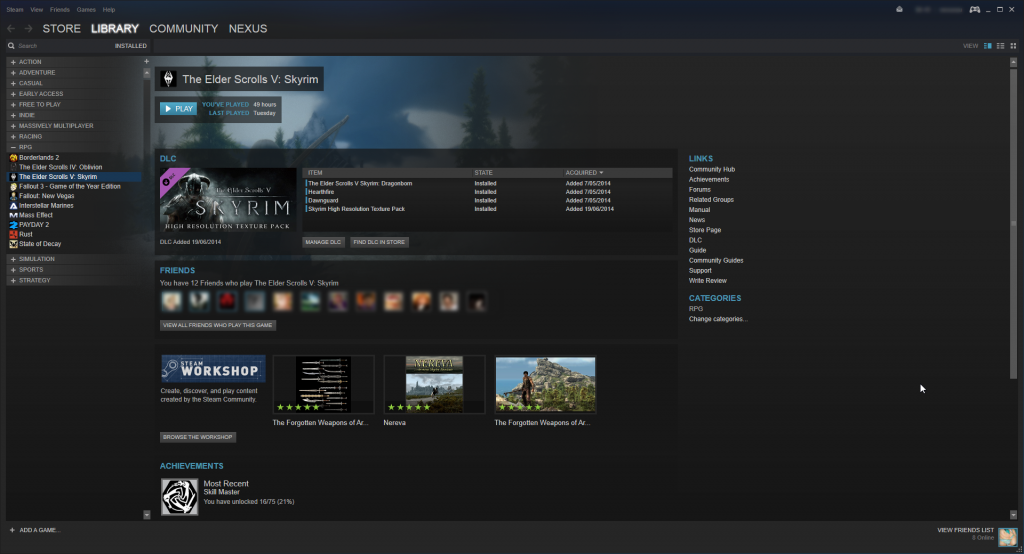
Task: Click Change categories link
Action: tap(718, 319)
